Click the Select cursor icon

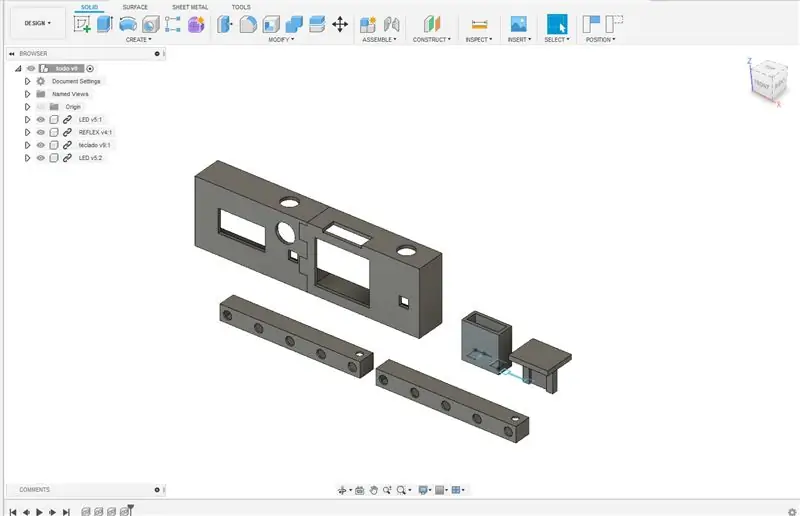[x=557, y=24]
